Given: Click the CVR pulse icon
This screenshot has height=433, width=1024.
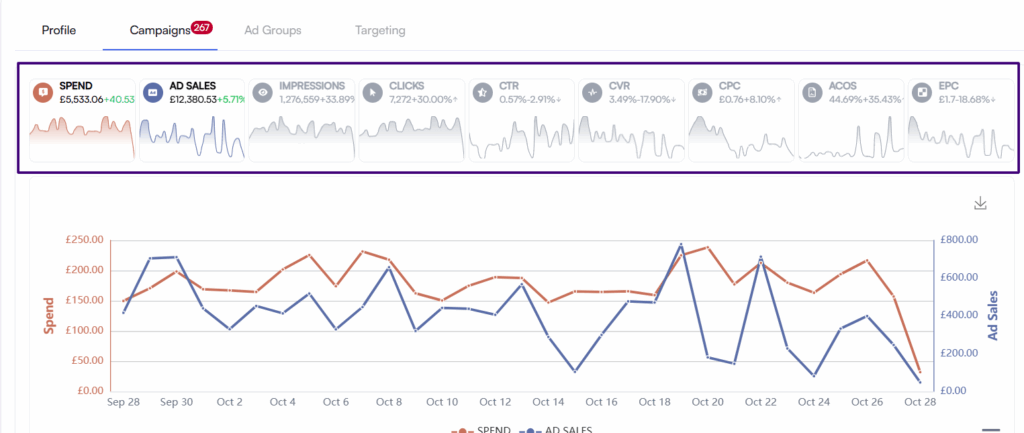Looking at the screenshot, I should 592,92.
